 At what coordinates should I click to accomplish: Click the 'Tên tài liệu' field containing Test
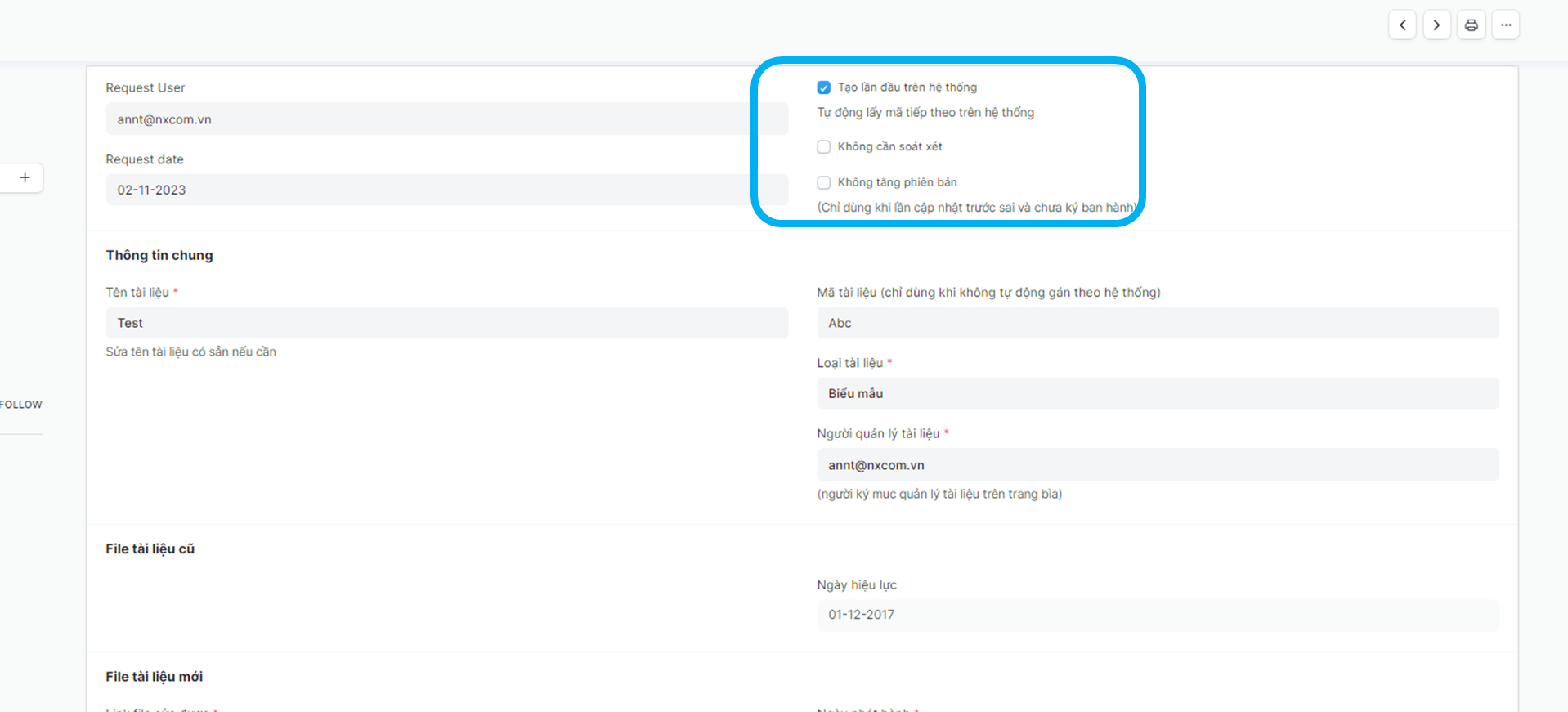(446, 323)
